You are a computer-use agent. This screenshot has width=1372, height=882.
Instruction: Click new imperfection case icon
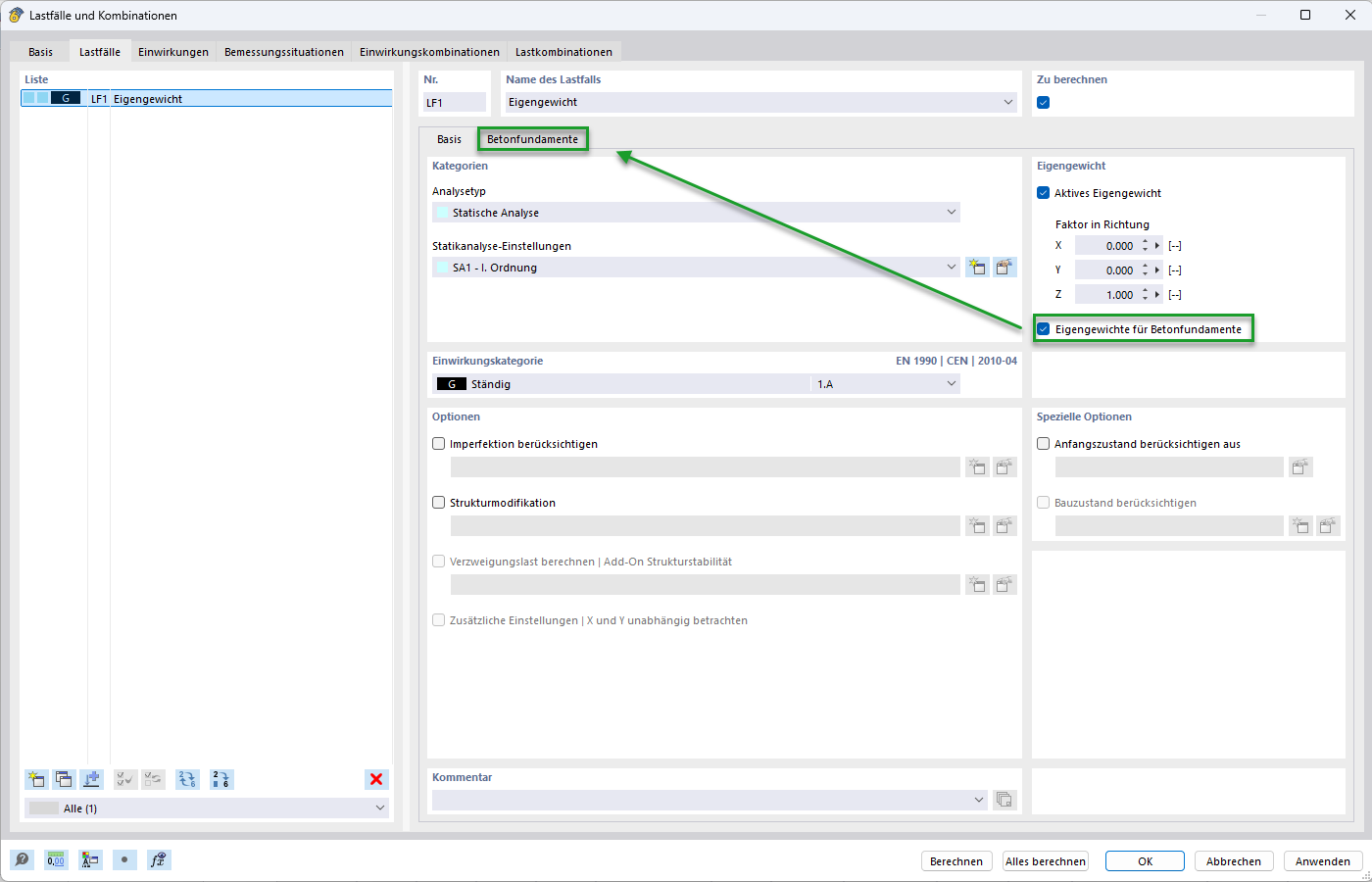point(977,466)
